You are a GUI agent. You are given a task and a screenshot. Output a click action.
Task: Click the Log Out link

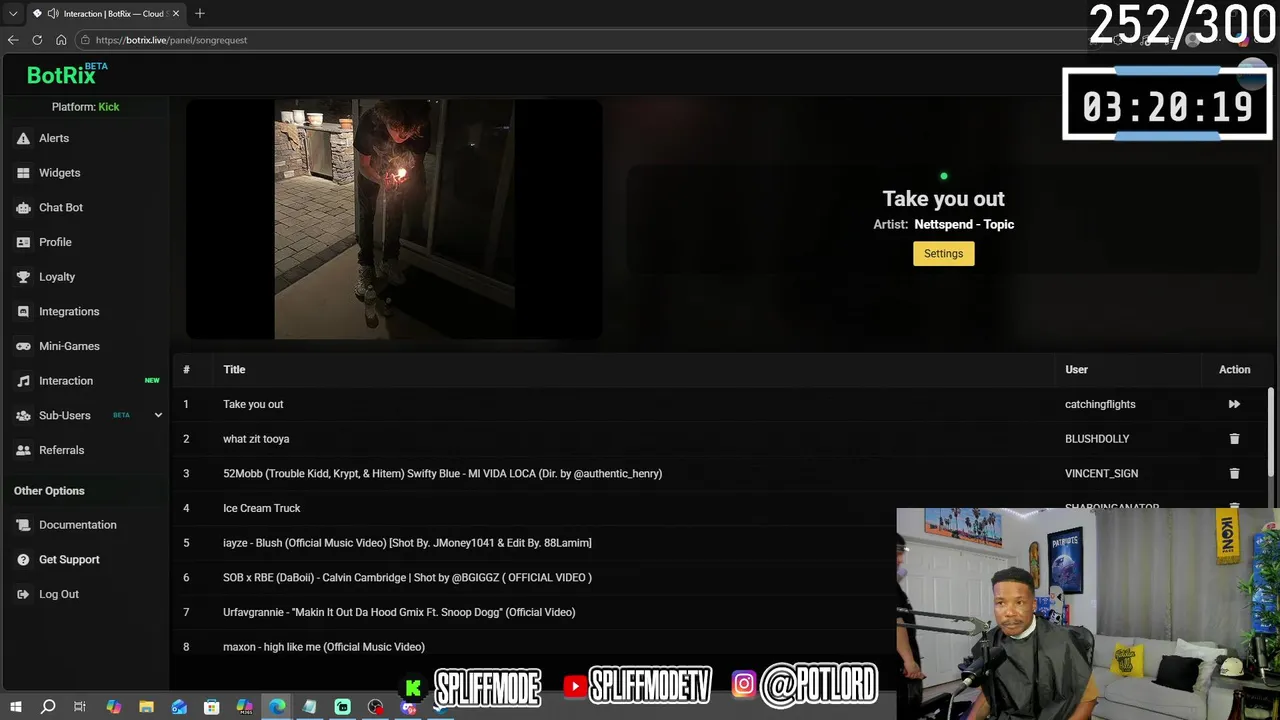coord(59,594)
